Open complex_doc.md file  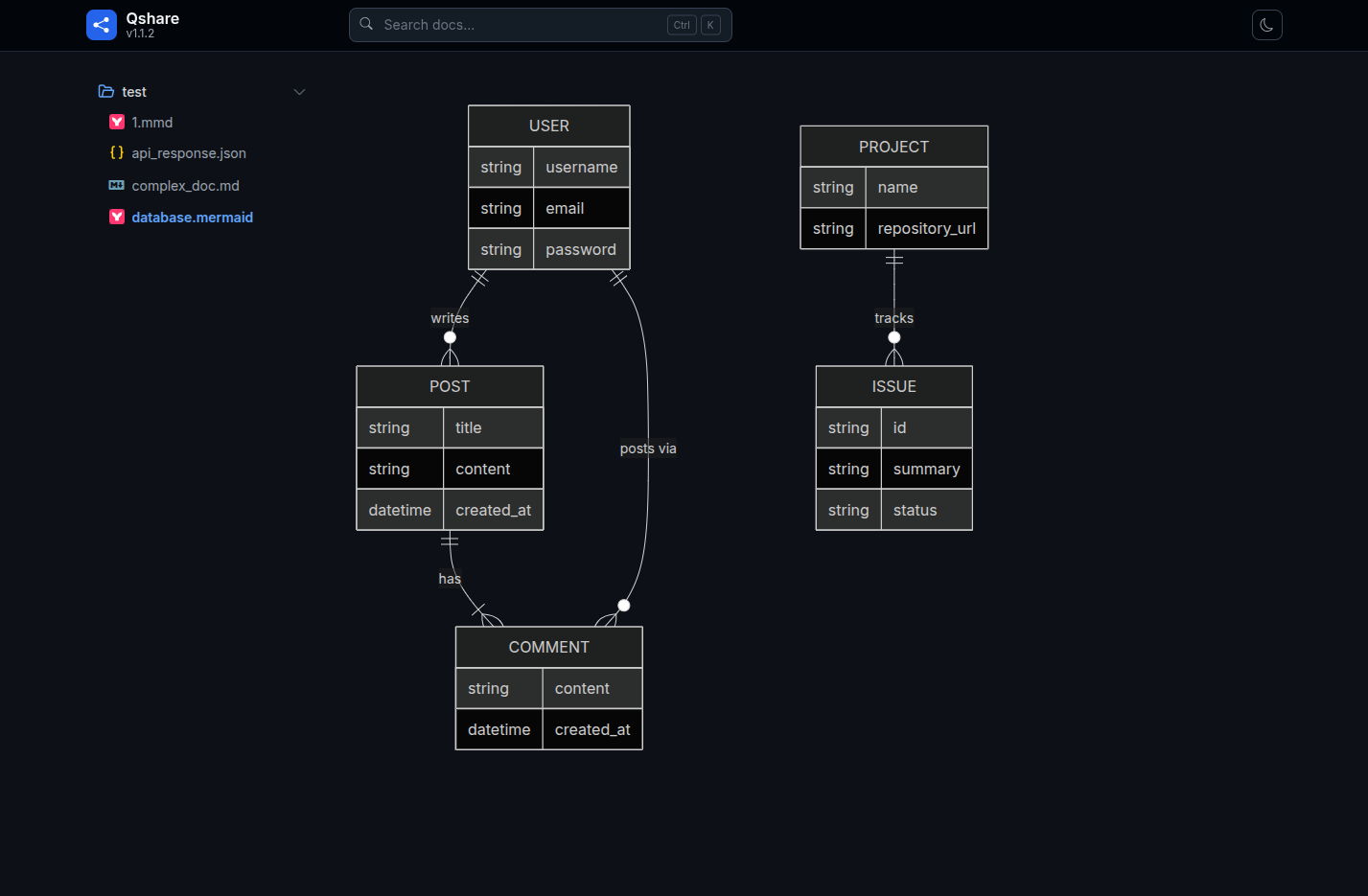coord(185,186)
